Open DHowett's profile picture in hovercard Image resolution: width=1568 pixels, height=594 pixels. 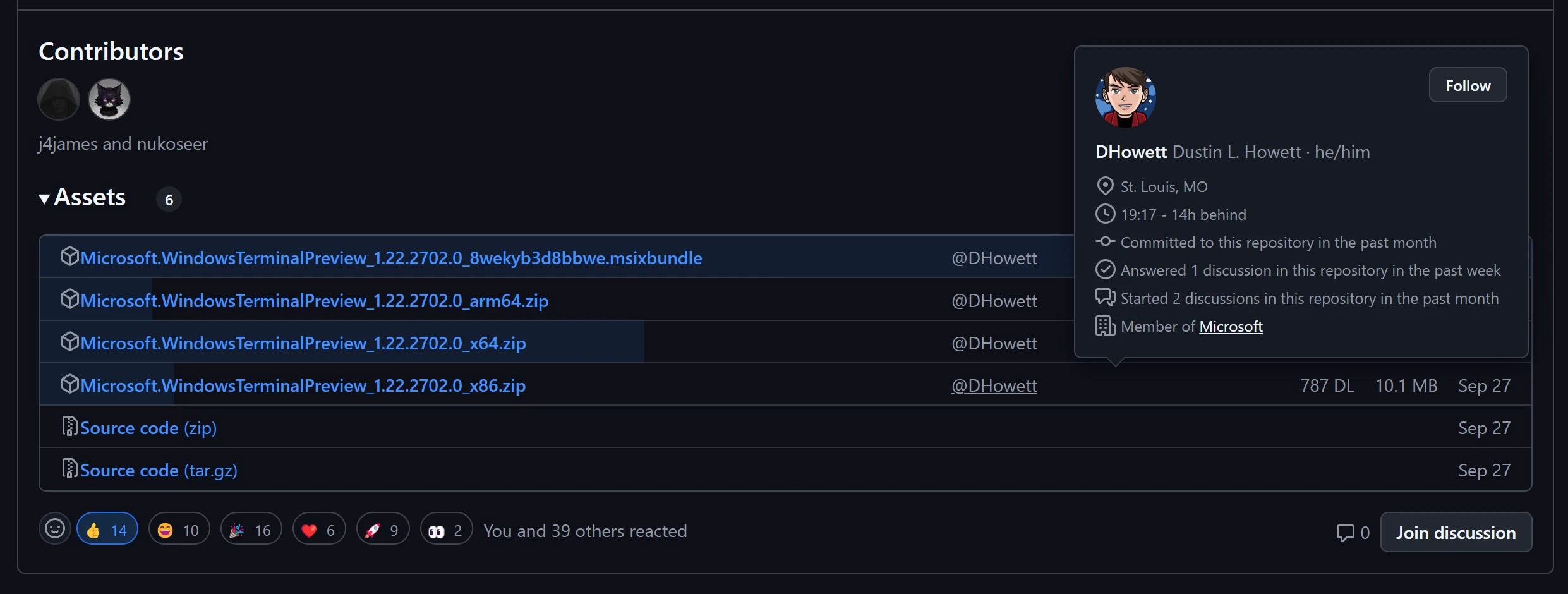[x=1125, y=97]
